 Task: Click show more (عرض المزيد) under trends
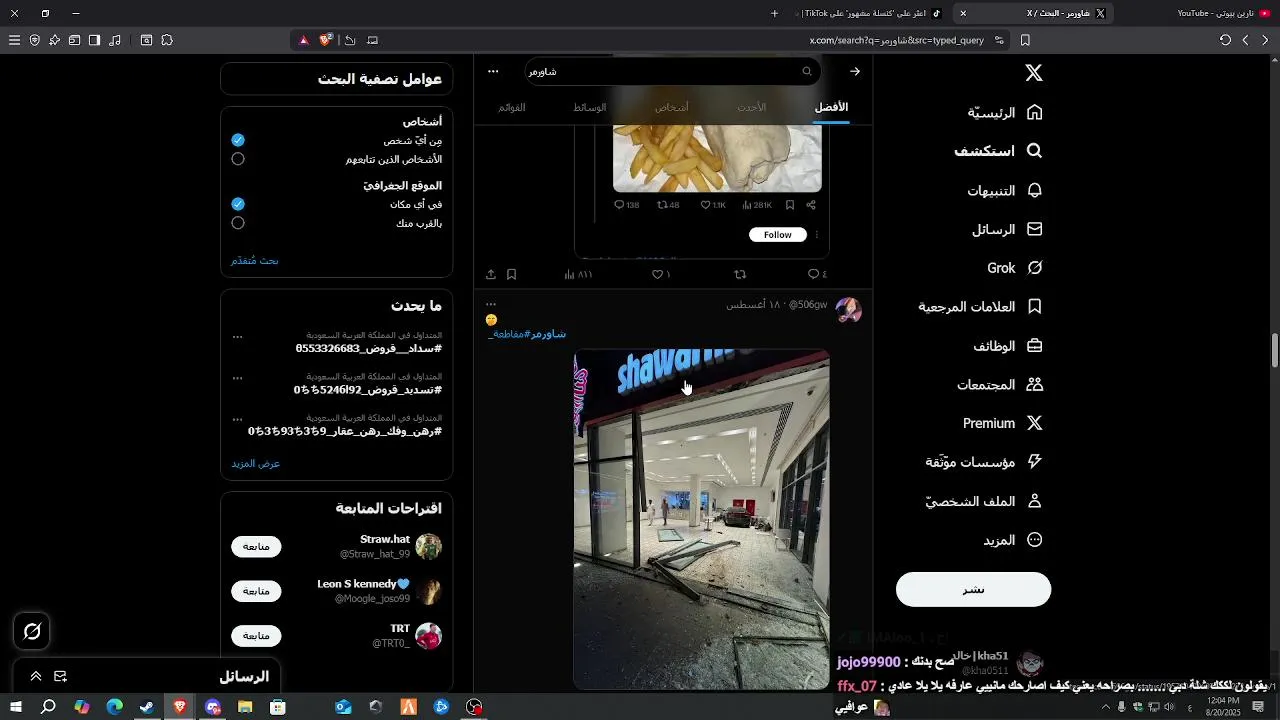coord(256,464)
